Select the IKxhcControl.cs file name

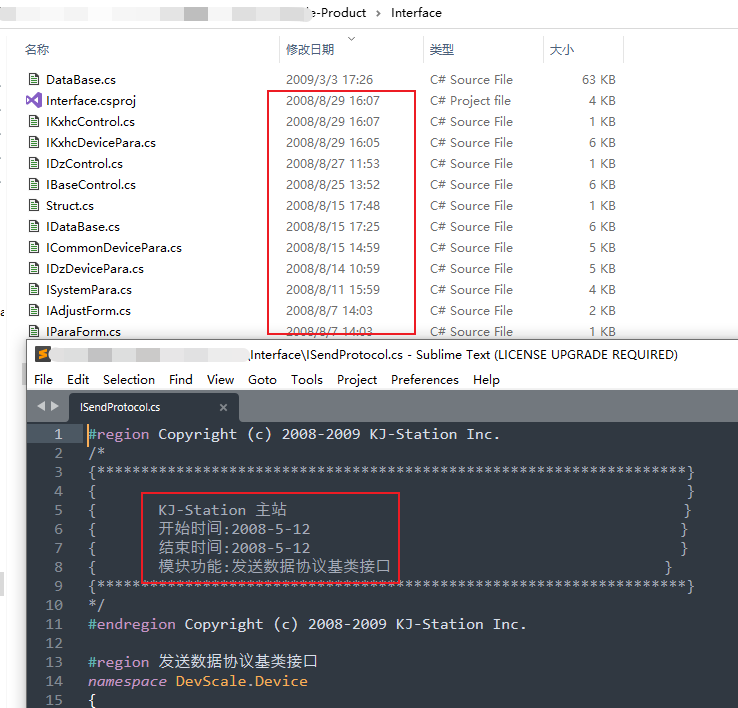coord(90,121)
